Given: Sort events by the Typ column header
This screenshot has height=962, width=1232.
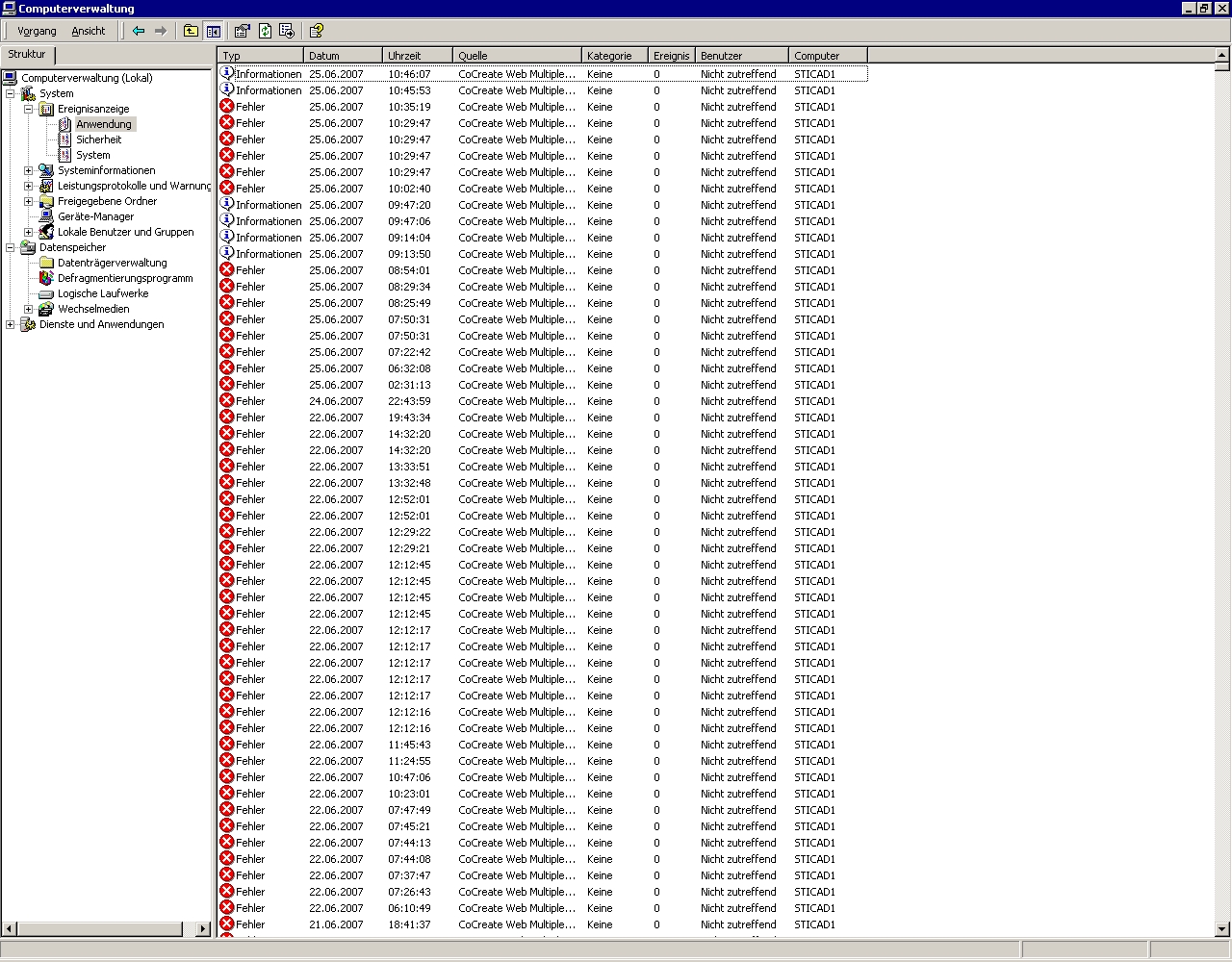Looking at the screenshot, I should [x=261, y=56].
